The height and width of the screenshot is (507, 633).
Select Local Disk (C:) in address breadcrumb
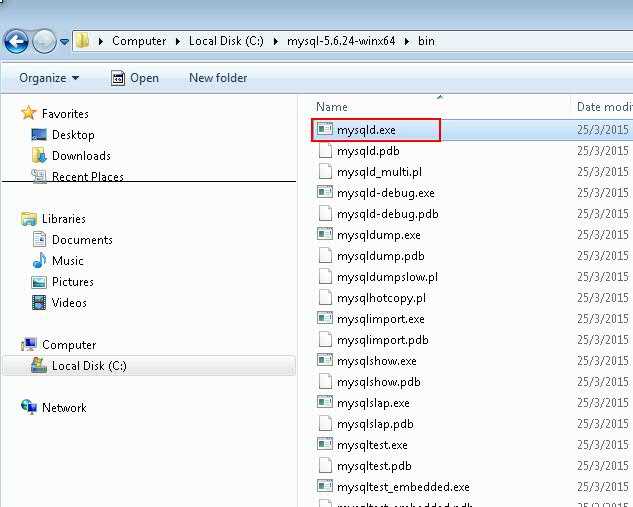pyautogui.click(x=226, y=41)
